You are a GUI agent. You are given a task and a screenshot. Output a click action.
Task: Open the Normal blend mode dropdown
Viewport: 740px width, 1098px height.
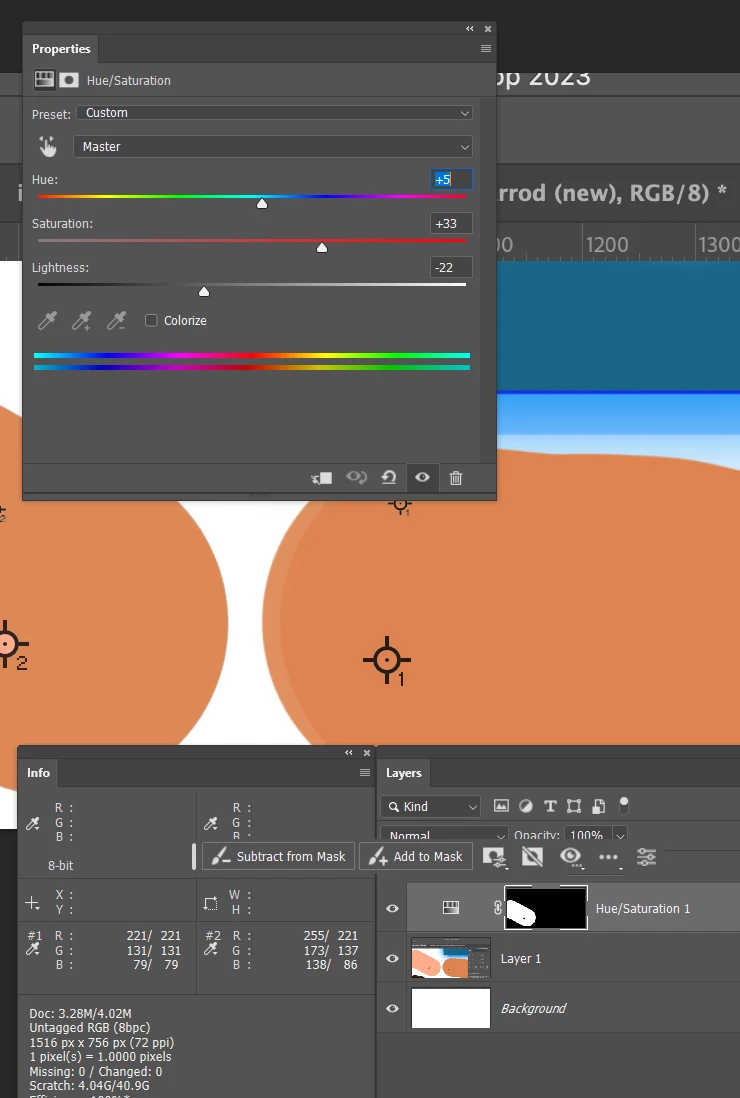(444, 835)
